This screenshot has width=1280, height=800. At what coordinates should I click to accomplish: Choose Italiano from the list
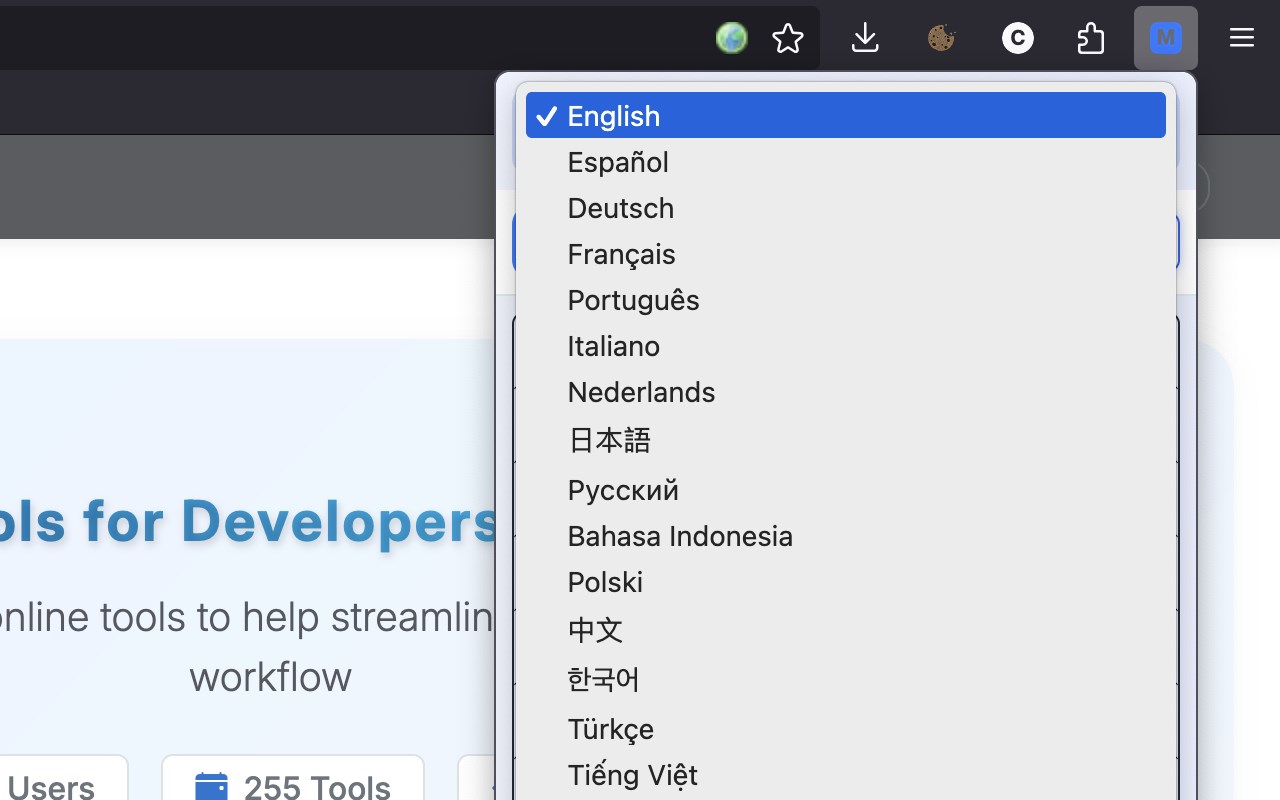pos(845,346)
